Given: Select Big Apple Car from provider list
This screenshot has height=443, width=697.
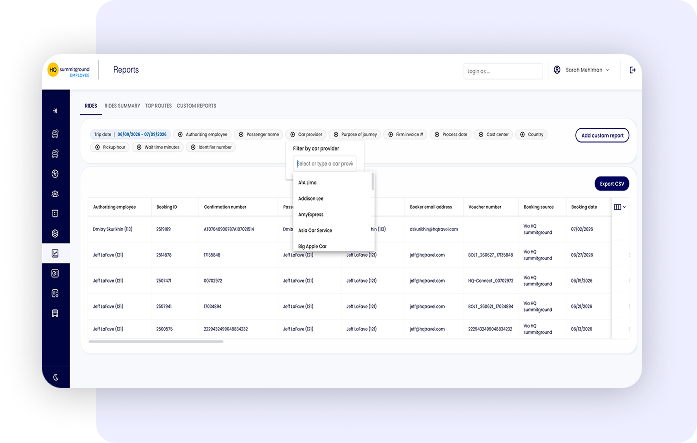Looking at the screenshot, I should click(333, 246).
